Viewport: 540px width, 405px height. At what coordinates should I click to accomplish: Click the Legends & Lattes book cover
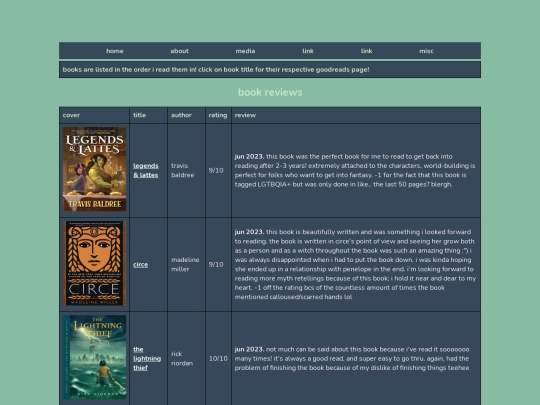[94, 169]
